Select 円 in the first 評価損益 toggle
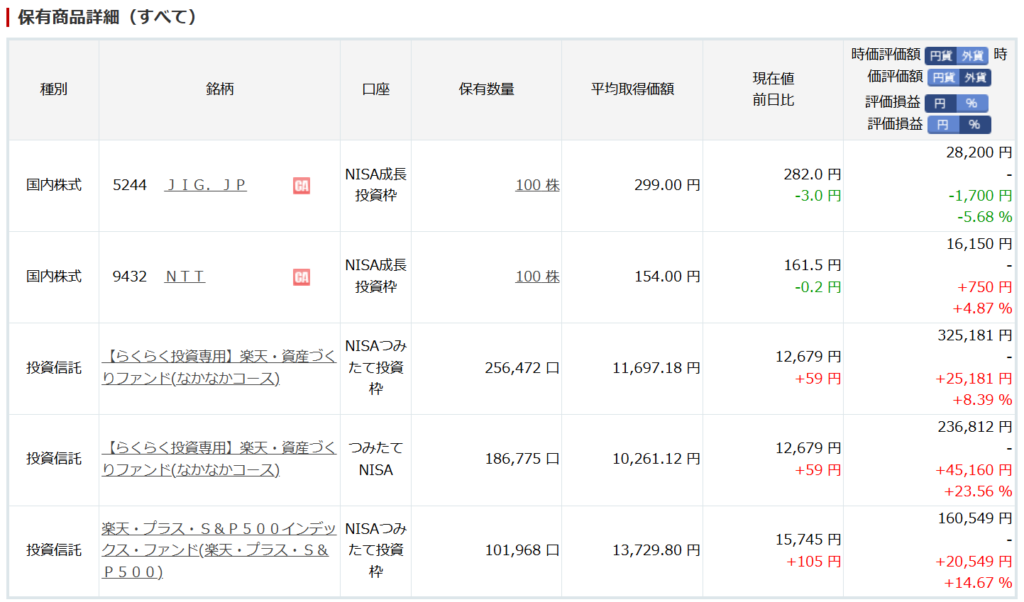This screenshot has height=602, width=1024. [940, 103]
